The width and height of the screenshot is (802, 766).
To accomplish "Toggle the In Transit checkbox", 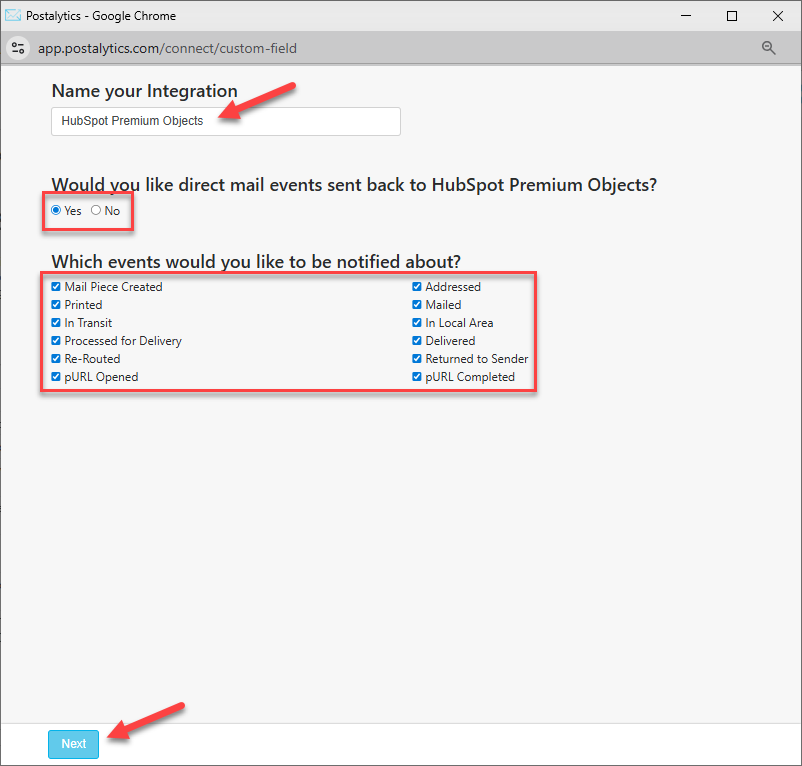I will click(56, 323).
